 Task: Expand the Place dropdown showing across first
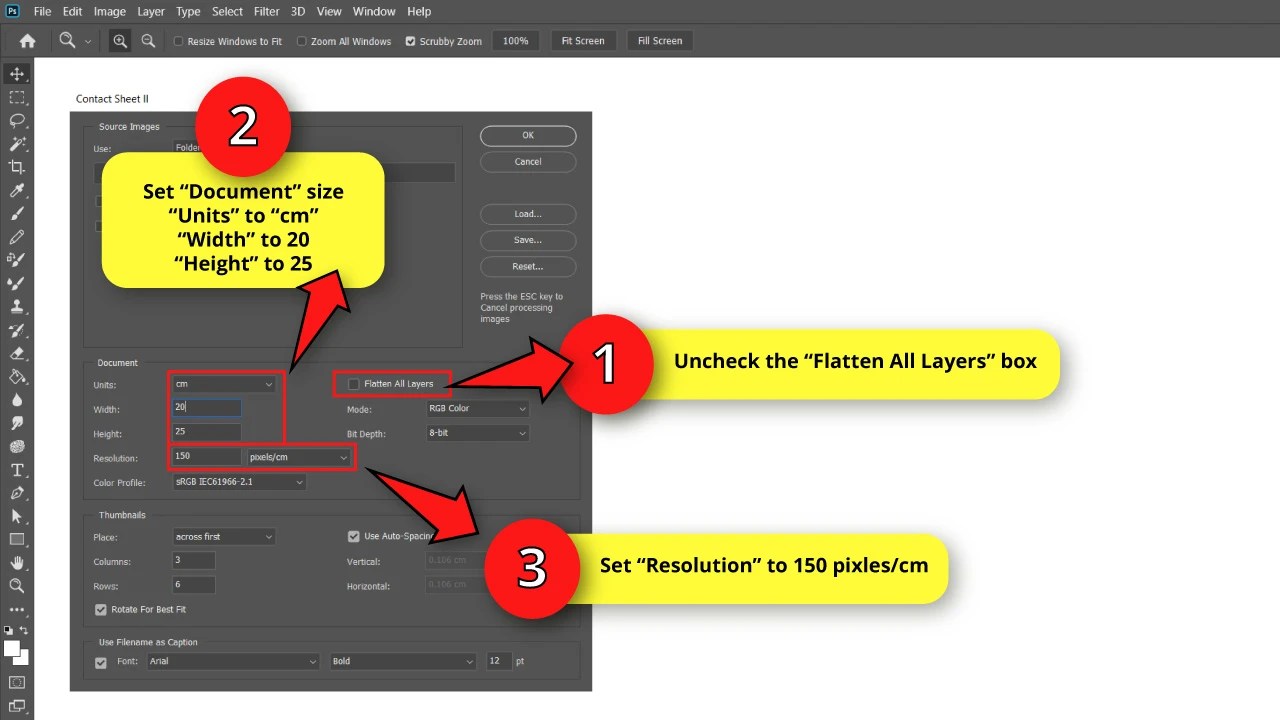[223, 536]
